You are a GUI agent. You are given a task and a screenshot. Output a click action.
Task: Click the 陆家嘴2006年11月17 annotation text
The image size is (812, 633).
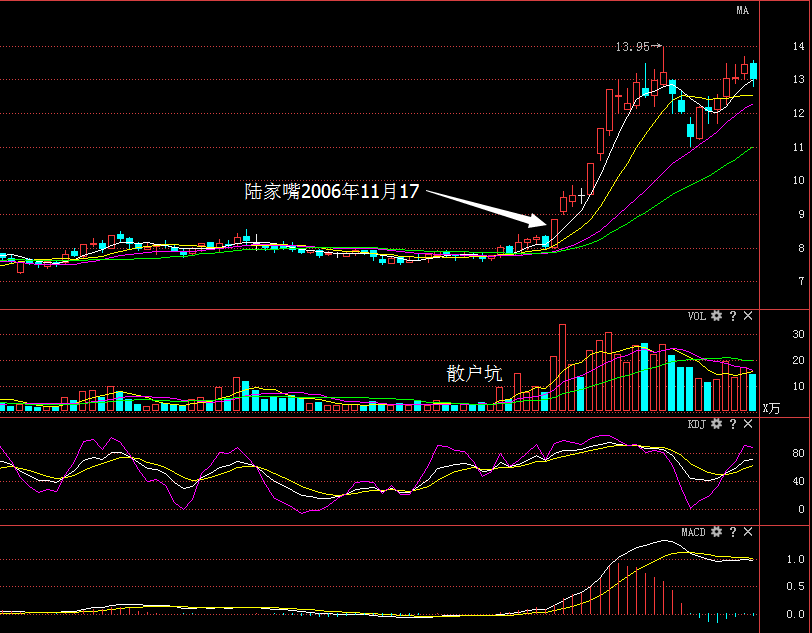tap(331, 192)
